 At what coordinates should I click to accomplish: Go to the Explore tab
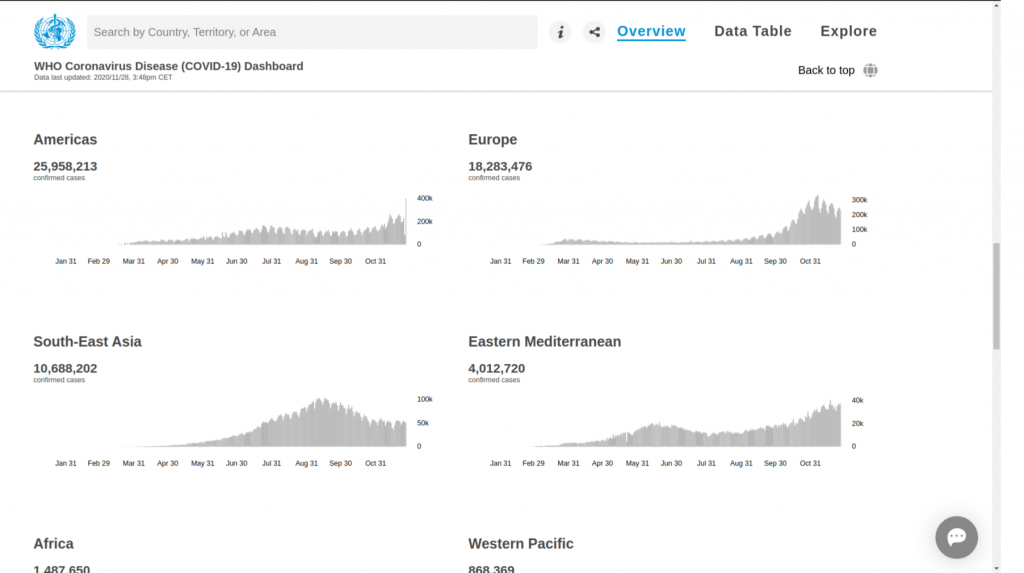click(x=848, y=31)
